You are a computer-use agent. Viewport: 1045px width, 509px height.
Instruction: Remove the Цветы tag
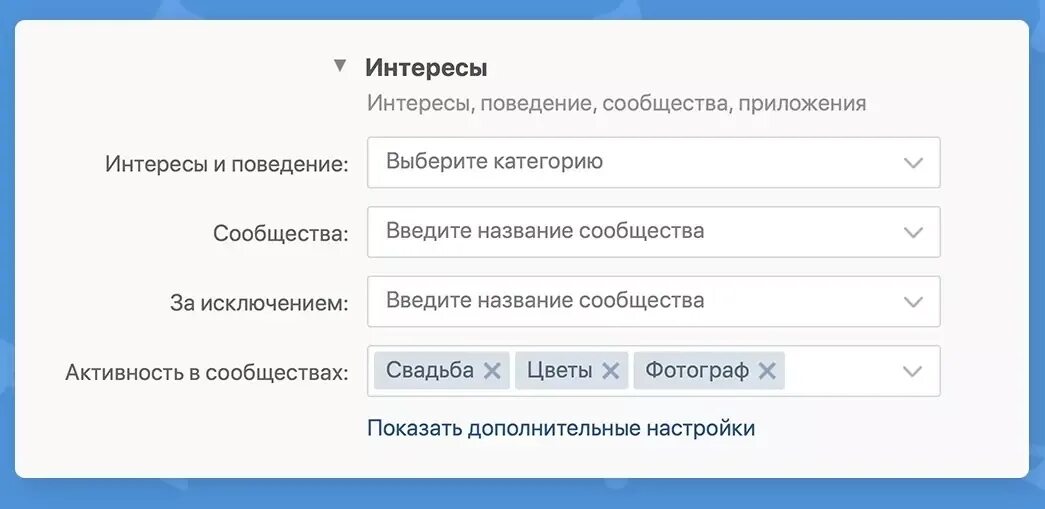click(x=610, y=370)
